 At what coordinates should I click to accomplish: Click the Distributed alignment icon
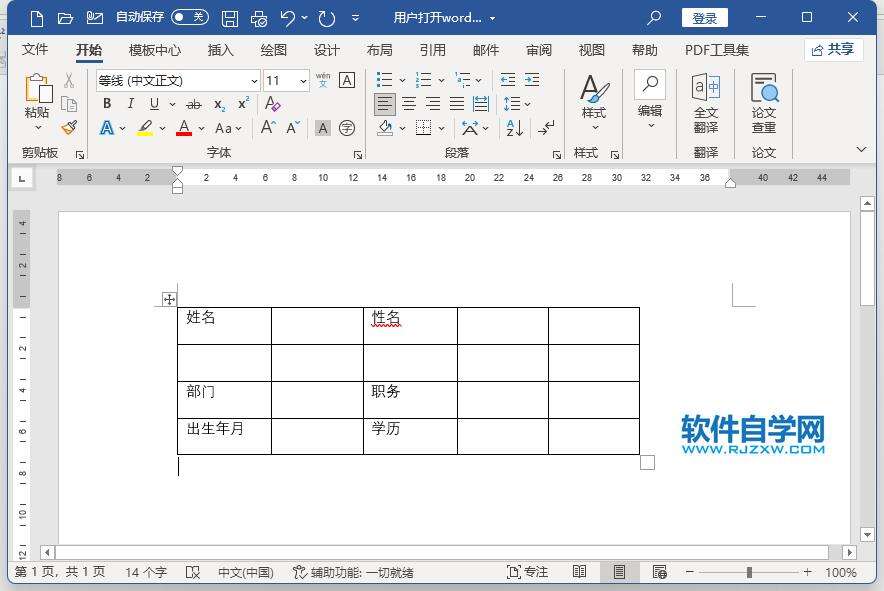click(x=481, y=104)
